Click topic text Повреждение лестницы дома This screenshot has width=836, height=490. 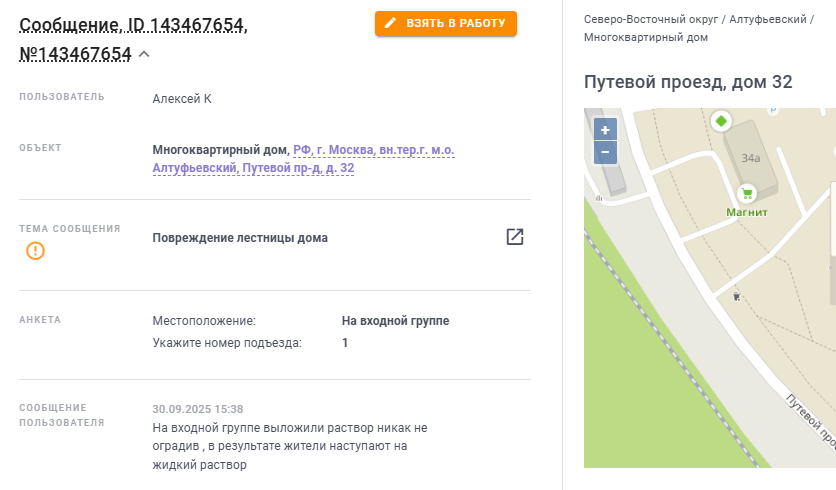(x=240, y=238)
